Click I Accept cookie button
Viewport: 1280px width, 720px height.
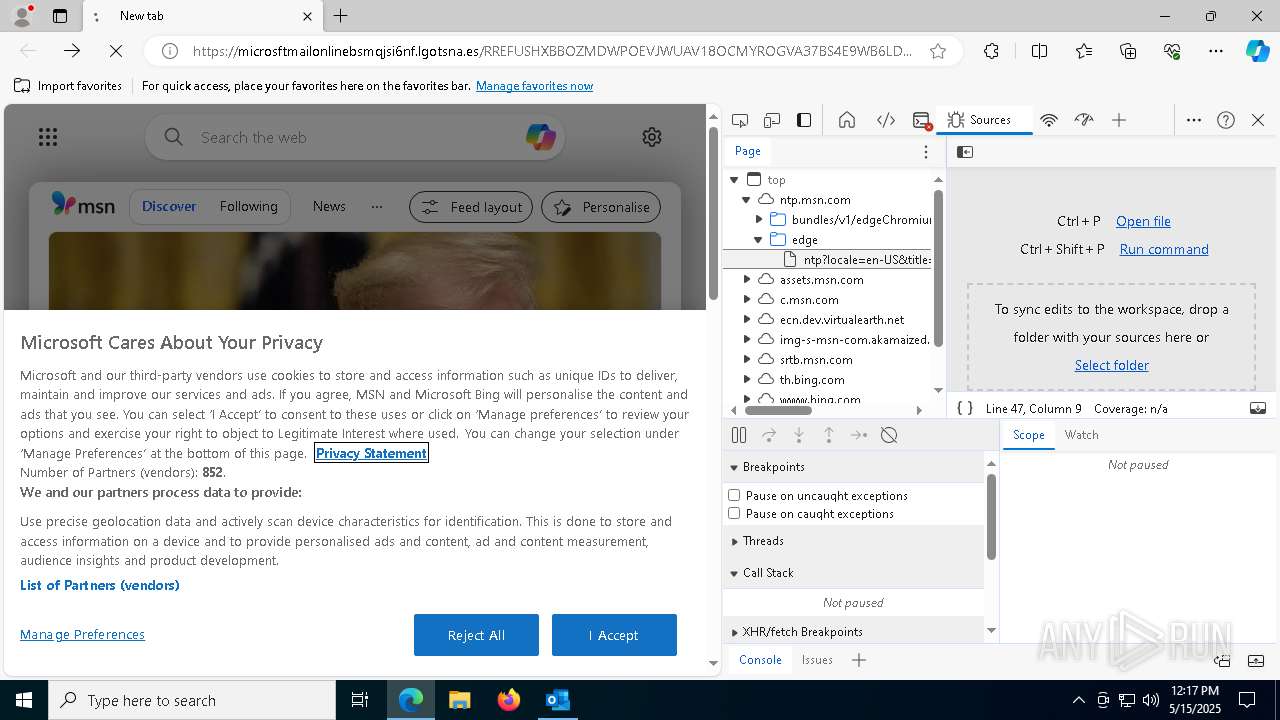(614, 635)
